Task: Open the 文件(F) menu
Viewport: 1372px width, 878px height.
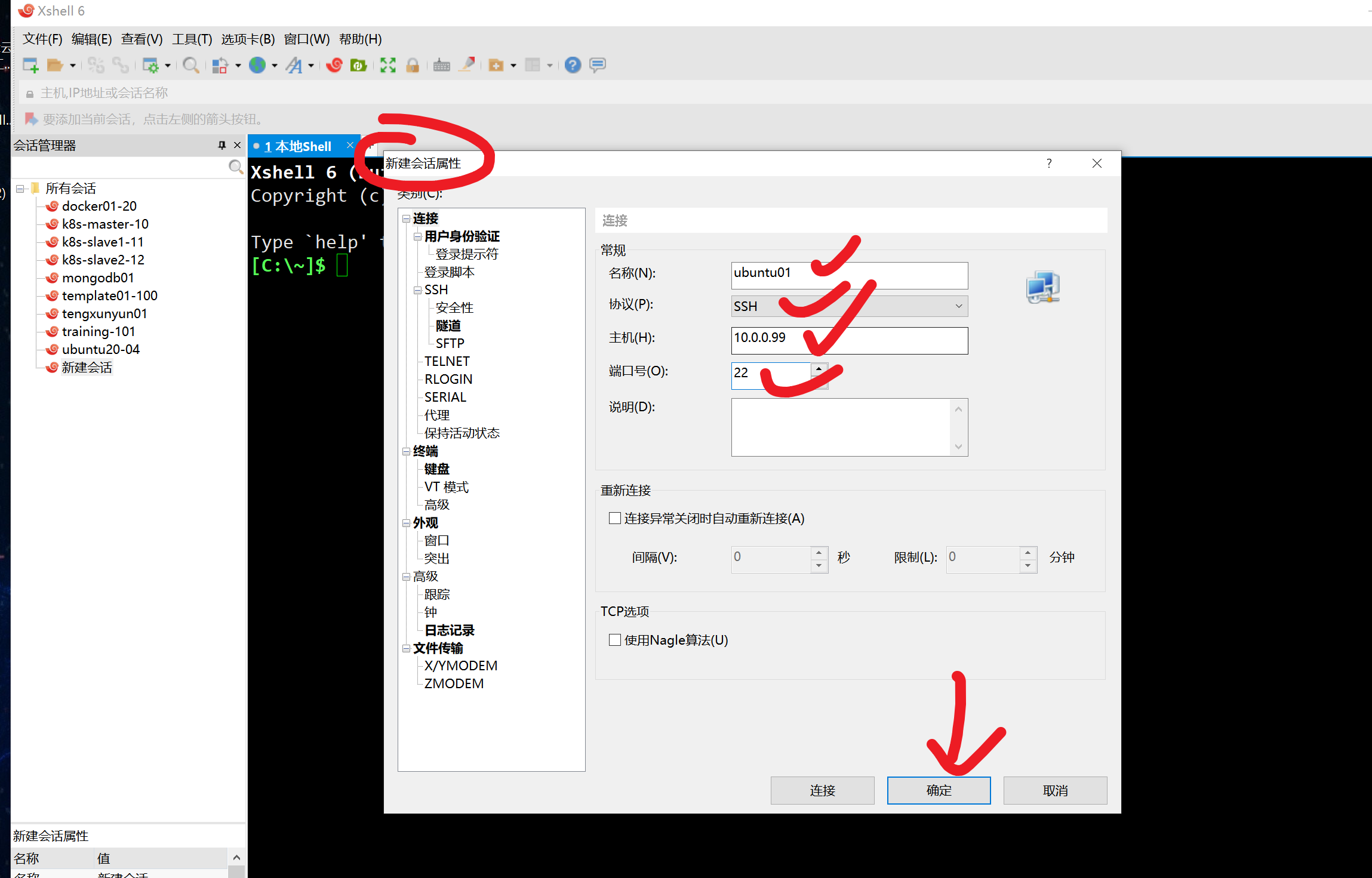Action: (42, 39)
